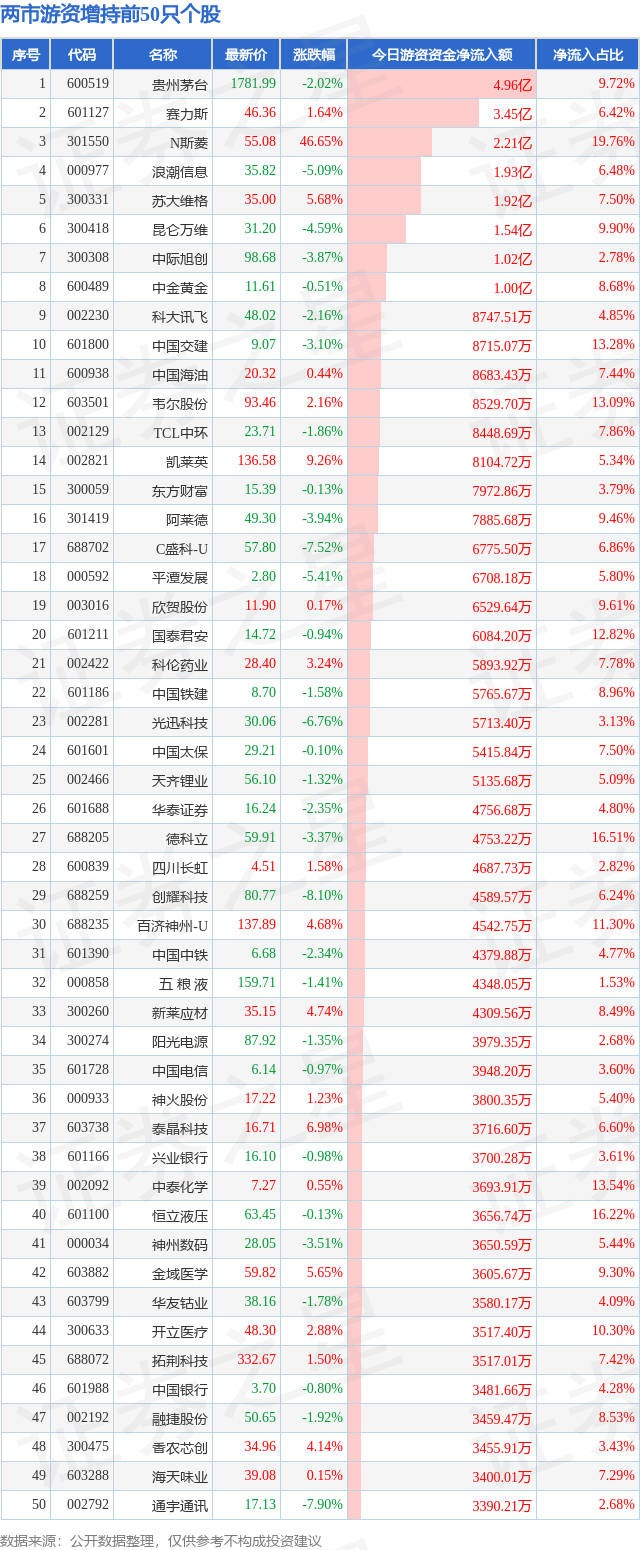
Task: Click stock code 300475
Action: tap(88, 1447)
